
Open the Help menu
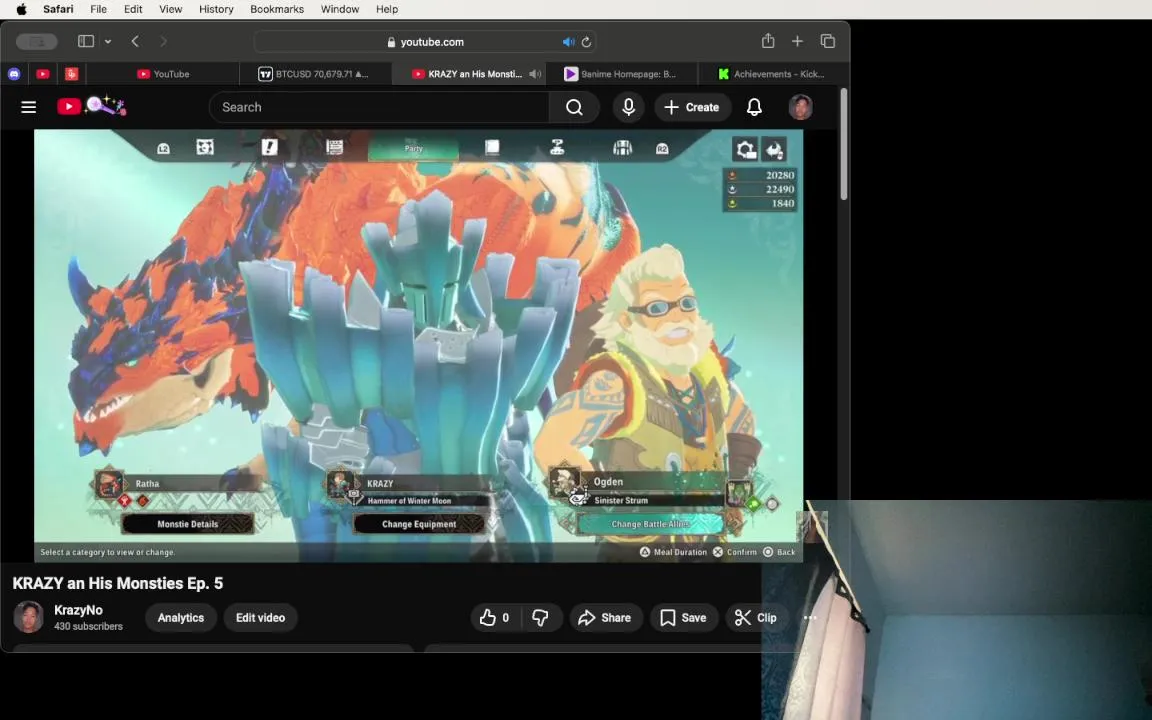(x=387, y=10)
